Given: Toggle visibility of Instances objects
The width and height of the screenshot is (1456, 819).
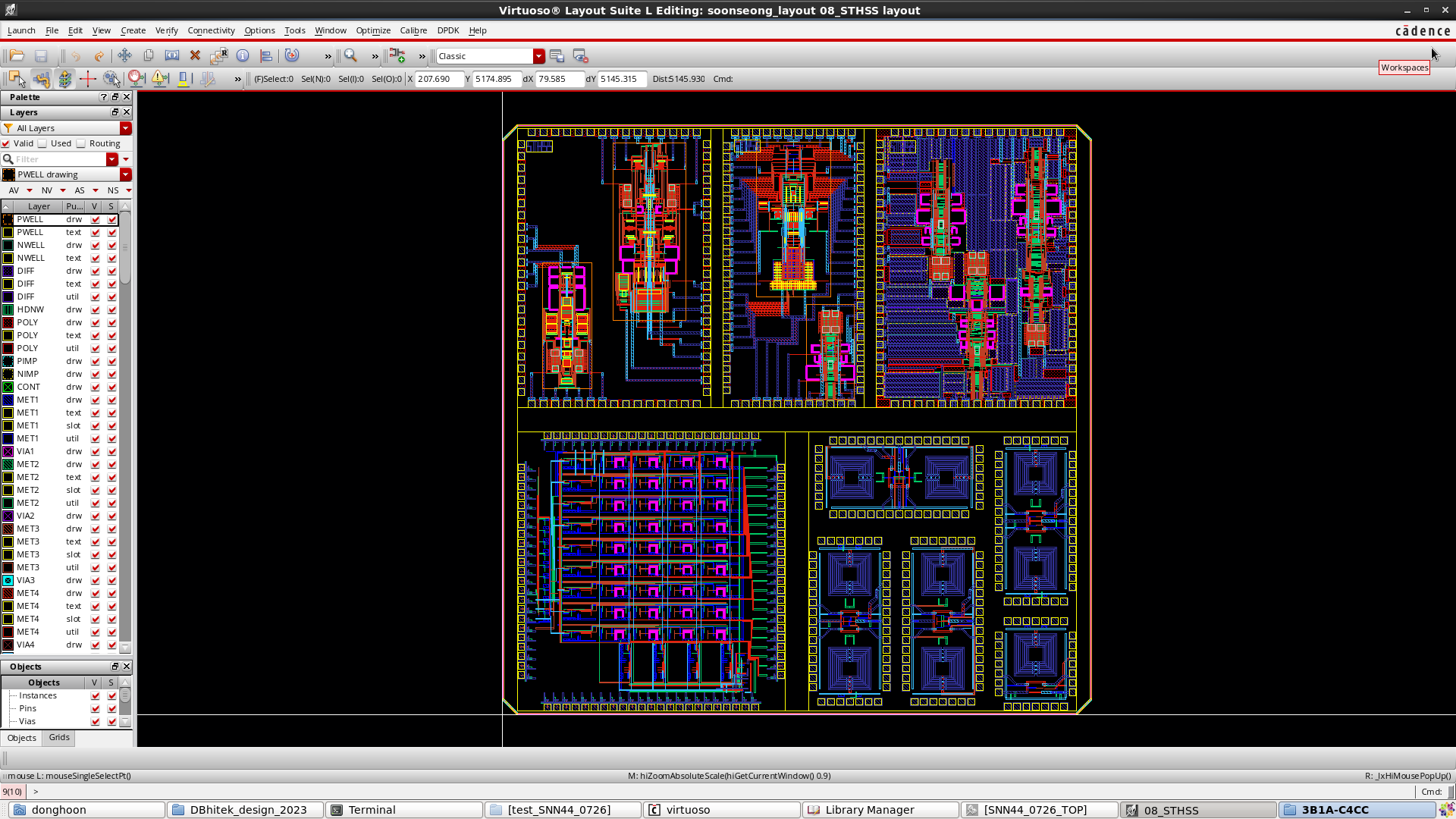Looking at the screenshot, I should pos(96,696).
